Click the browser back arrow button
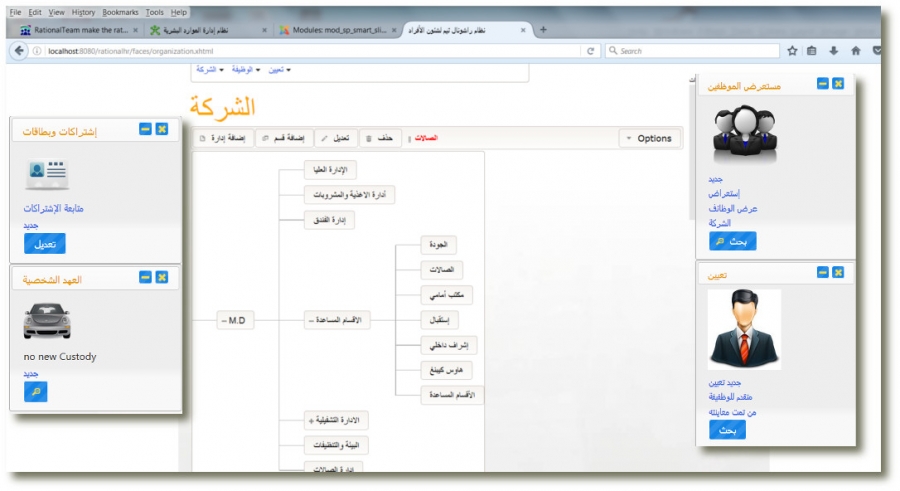 [x=19, y=50]
